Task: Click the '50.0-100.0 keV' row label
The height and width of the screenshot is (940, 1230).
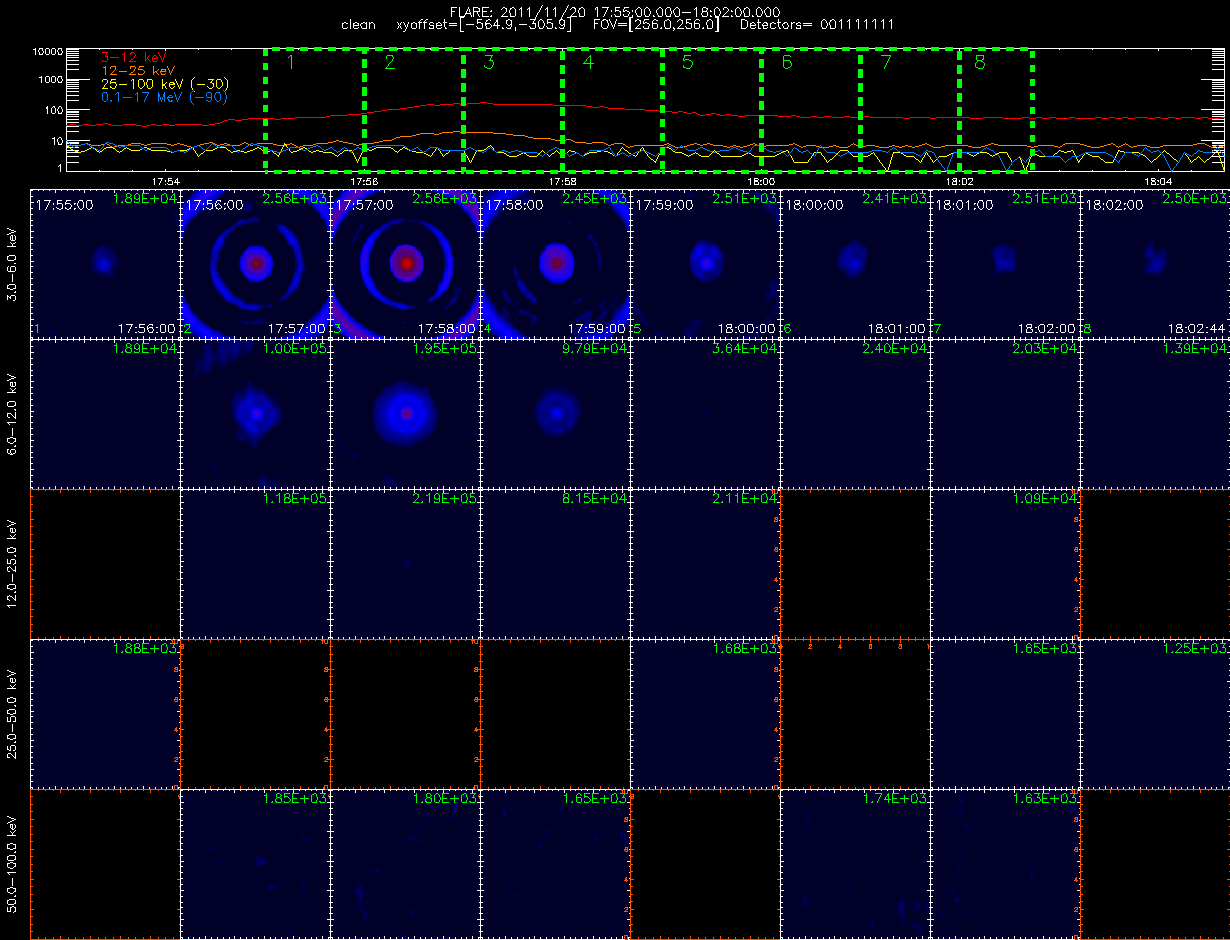Action: coord(12,863)
